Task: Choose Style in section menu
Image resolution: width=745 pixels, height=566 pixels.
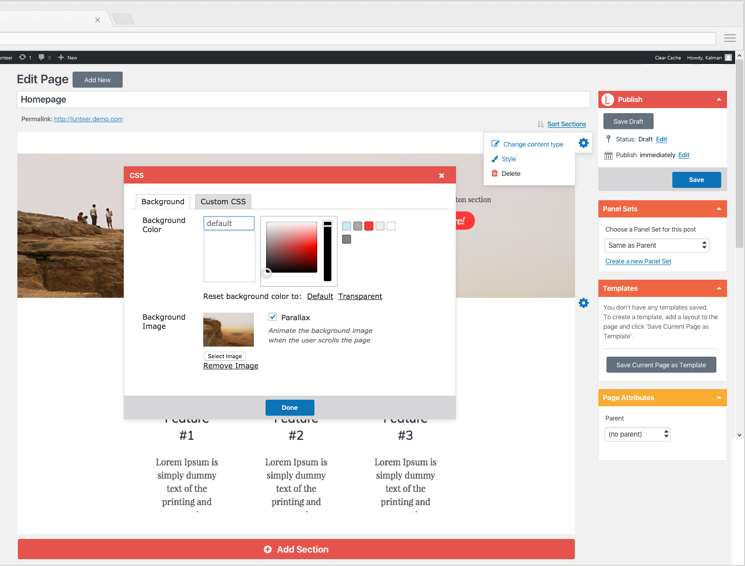Action: (508, 159)
